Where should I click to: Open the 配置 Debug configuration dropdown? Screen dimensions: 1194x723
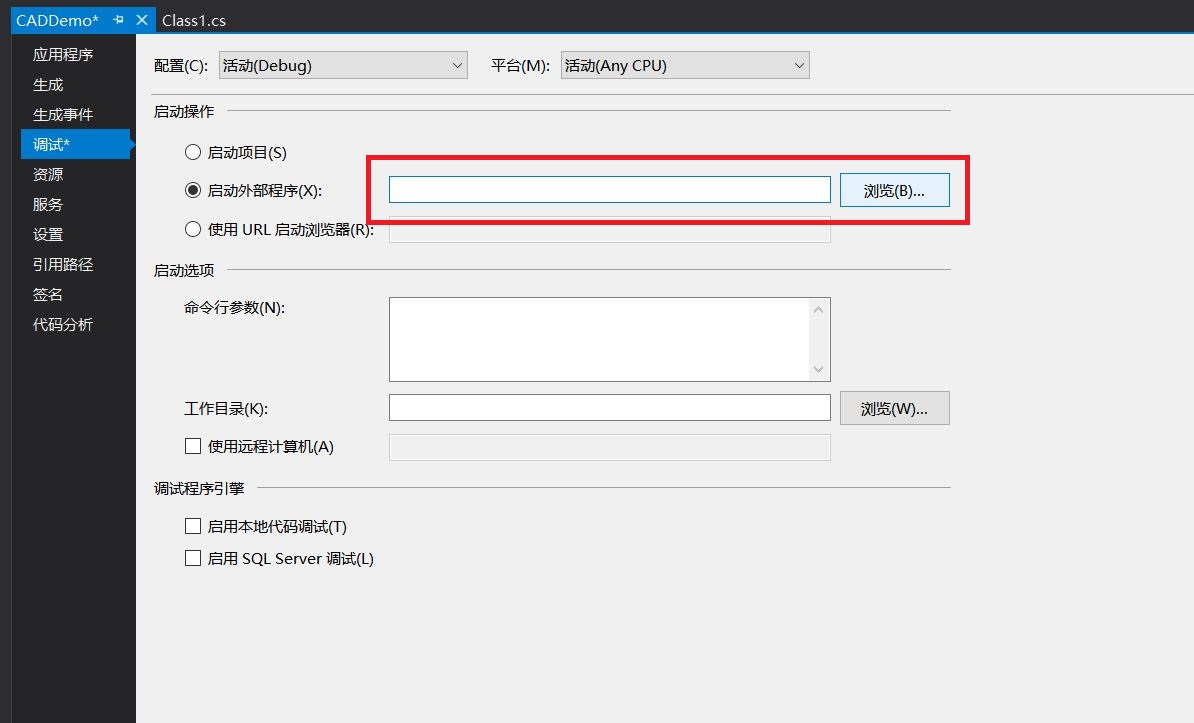pyautogui.click(x=343, y=64)
